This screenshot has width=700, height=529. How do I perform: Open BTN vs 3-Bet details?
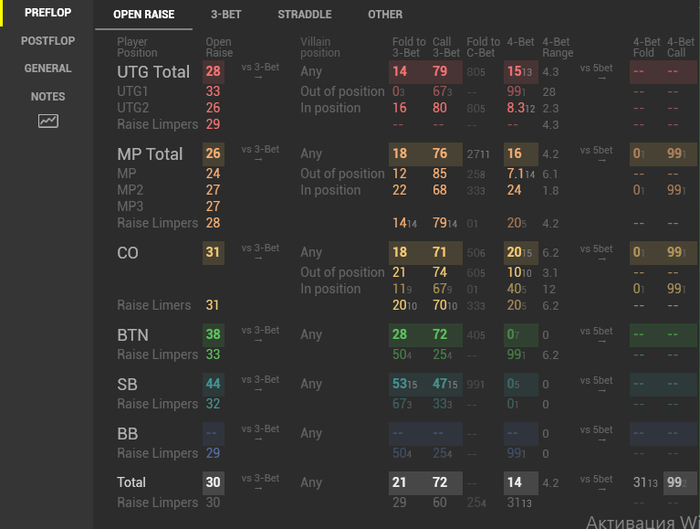click(x=260, y=334)
